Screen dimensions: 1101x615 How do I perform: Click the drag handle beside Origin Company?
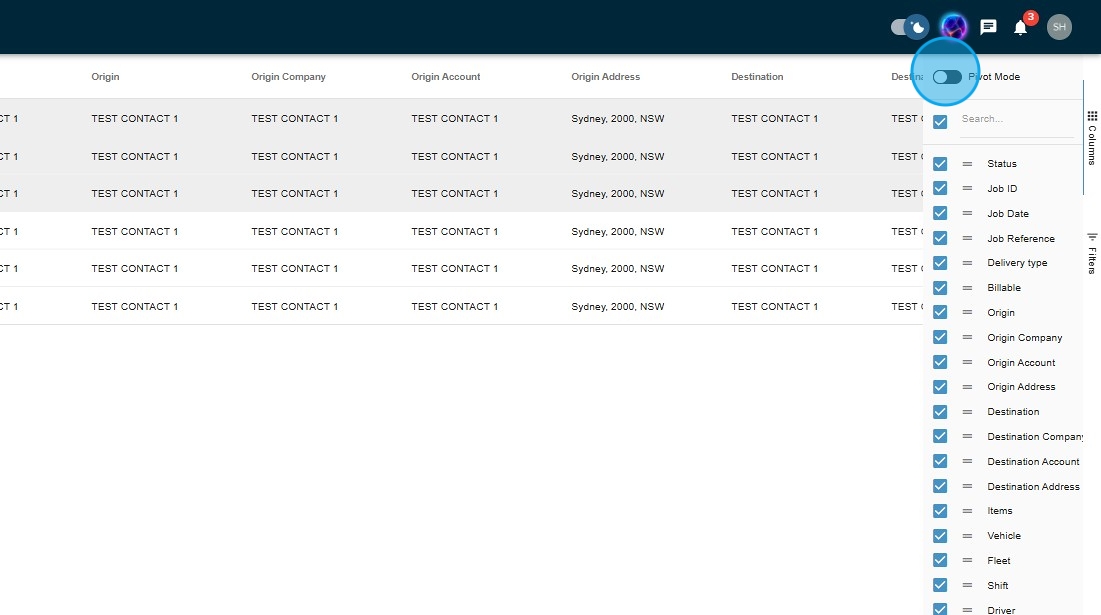[967, 338]
